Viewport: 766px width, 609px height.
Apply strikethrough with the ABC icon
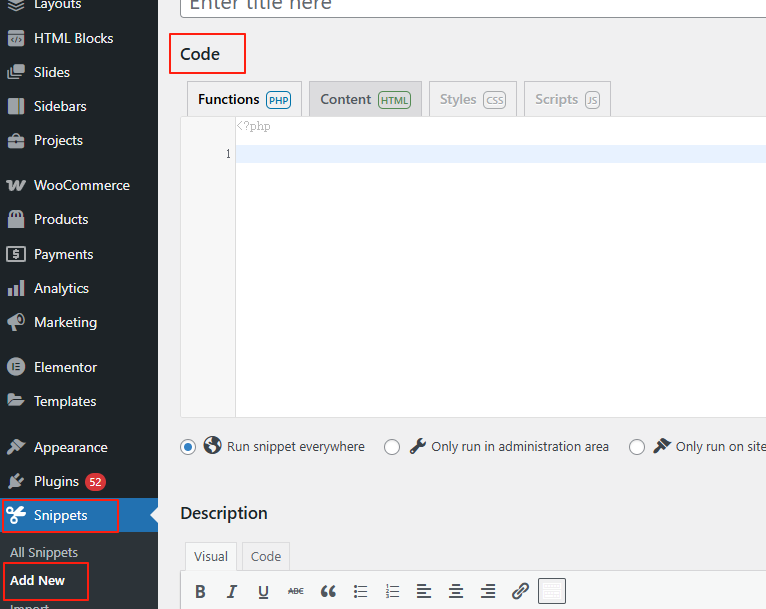click(x=295, y=591)
